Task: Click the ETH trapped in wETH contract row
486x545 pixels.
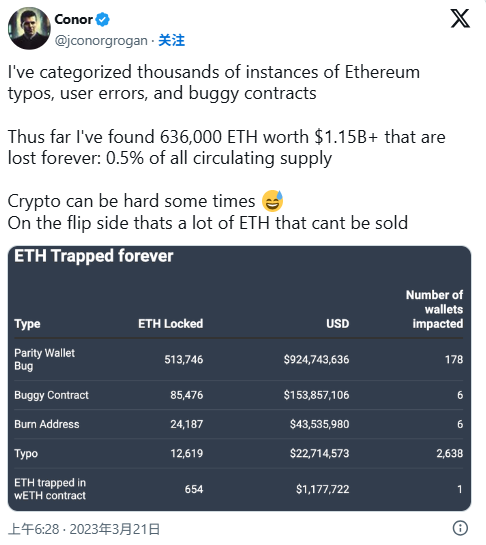Action: pyautogui.click(x=238, y=489)
